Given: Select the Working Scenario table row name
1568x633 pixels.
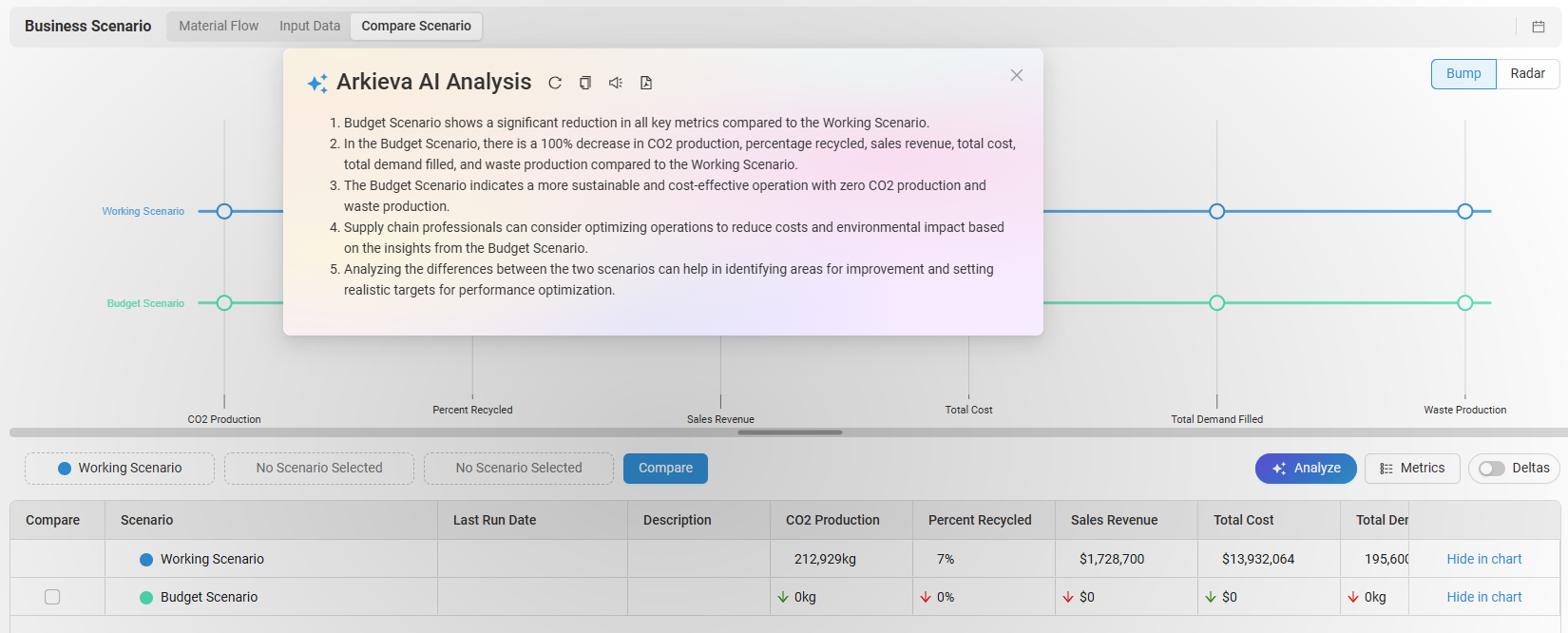Looking at the screenshot, I should pyautogui.click(x=212, y=559).
